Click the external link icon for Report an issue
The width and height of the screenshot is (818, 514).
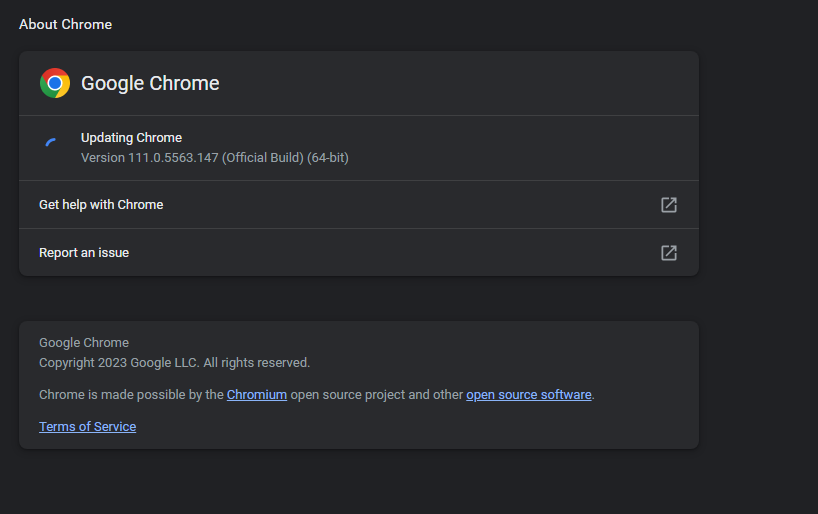pyautogui.click(x=669, y=253)
